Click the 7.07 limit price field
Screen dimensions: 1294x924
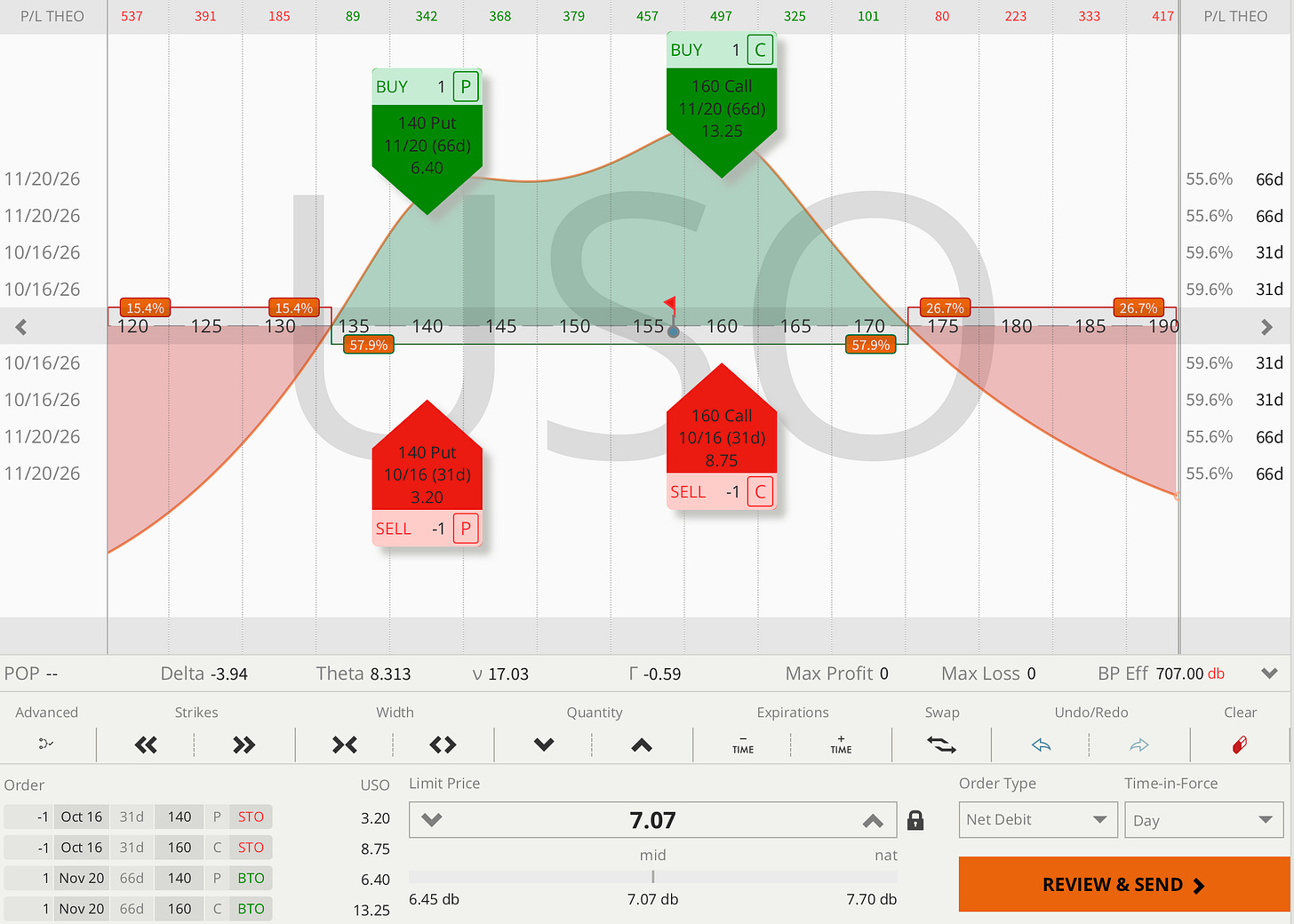[652, 820]
